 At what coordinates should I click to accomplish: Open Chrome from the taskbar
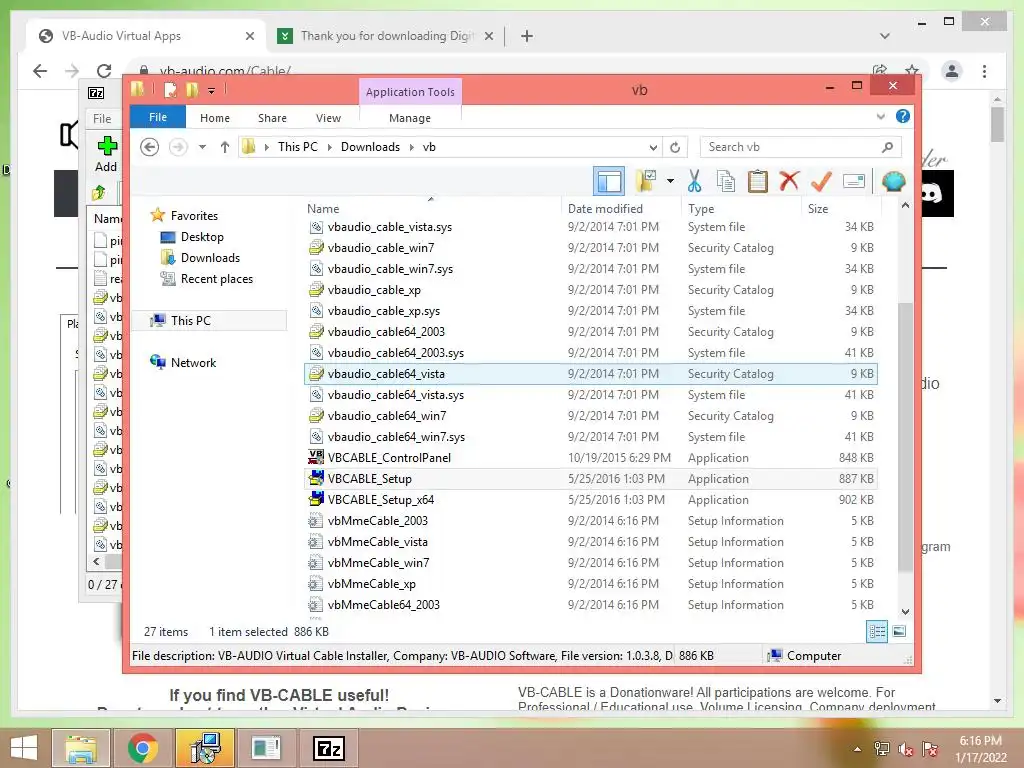[x=142, y=748]
